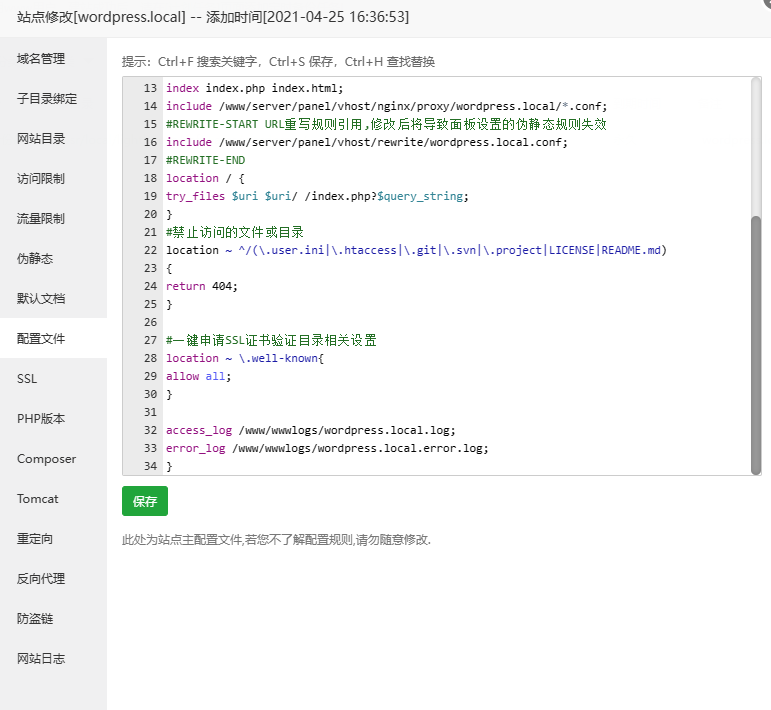Click the 'return 404;' line
Image resolution: width=771 pixels, height=710 pixels.
point(202,286)
